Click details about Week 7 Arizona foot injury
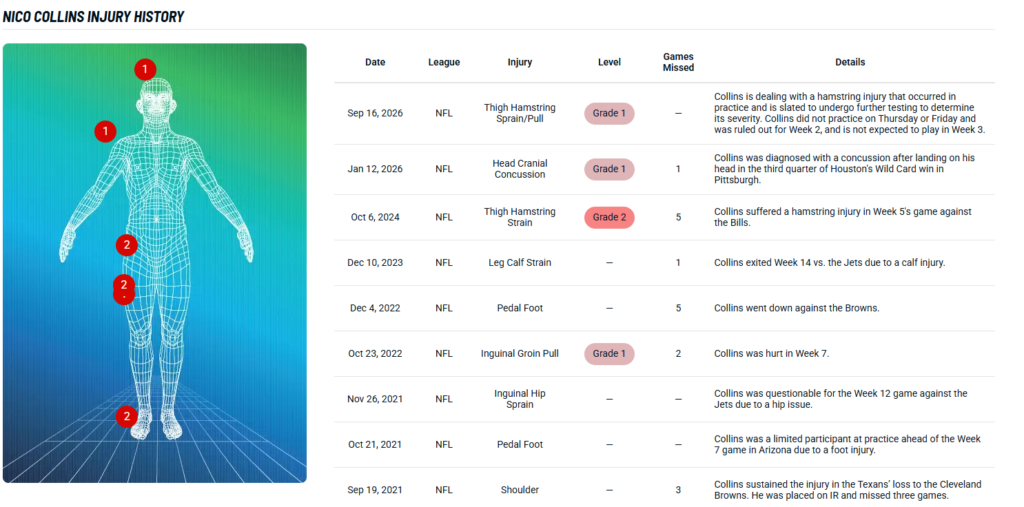Image resolution: width=1024 pixels, height=507 pixels. click(847, 444)
